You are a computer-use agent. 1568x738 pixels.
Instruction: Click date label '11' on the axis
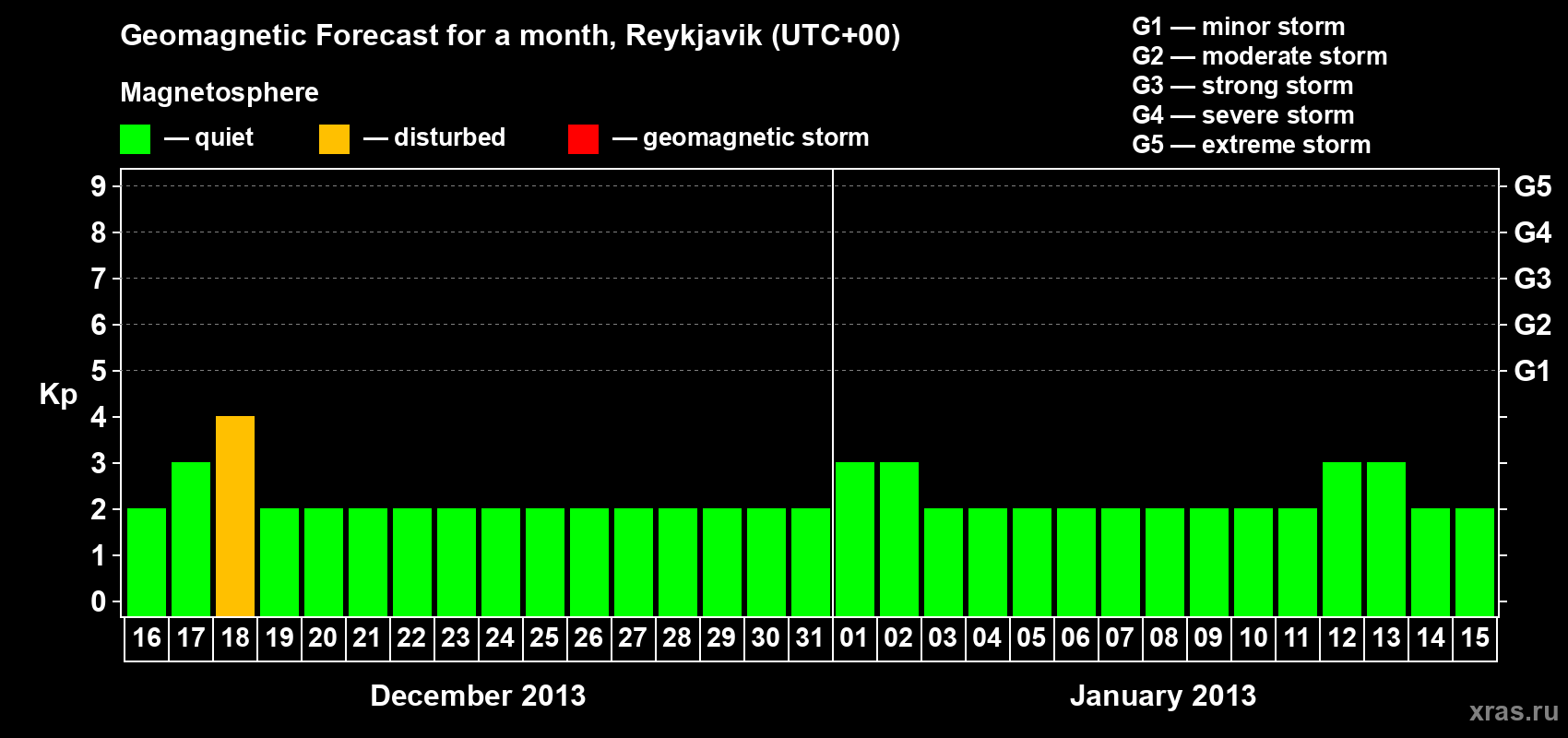[1297, 637]
